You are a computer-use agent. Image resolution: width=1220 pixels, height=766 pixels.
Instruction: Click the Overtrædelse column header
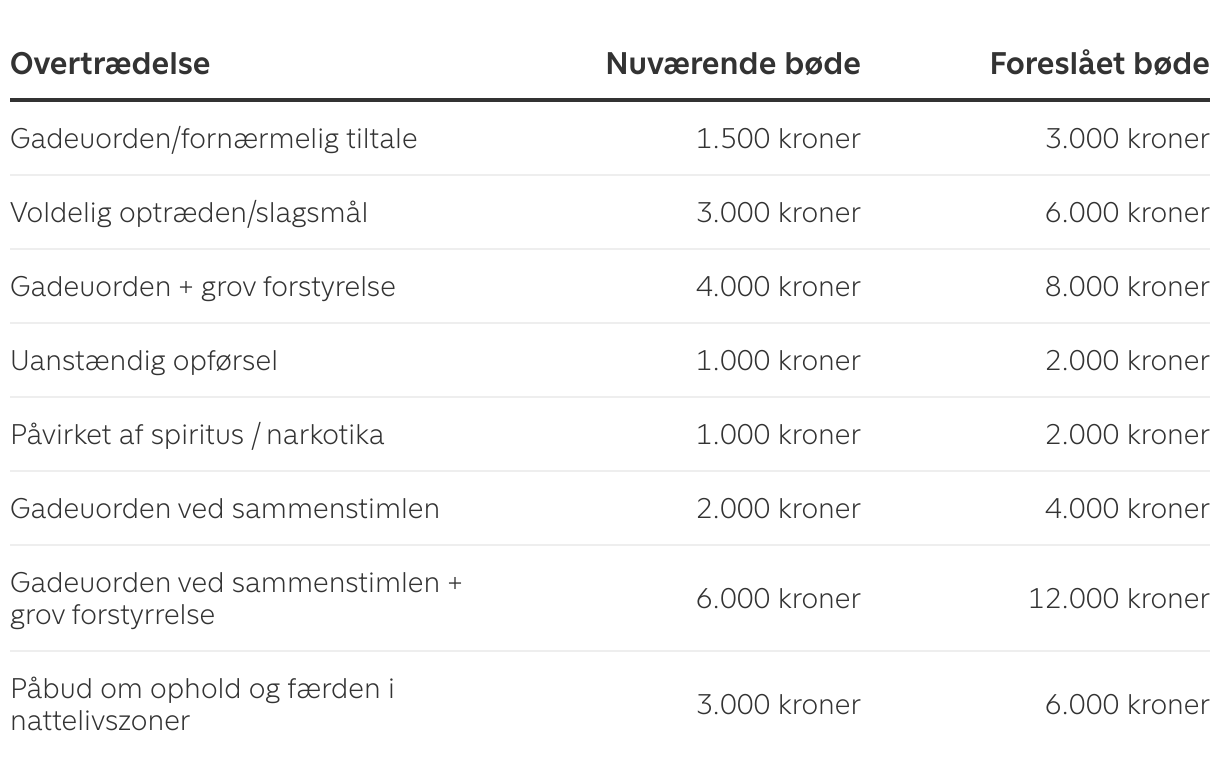[110, 64]
